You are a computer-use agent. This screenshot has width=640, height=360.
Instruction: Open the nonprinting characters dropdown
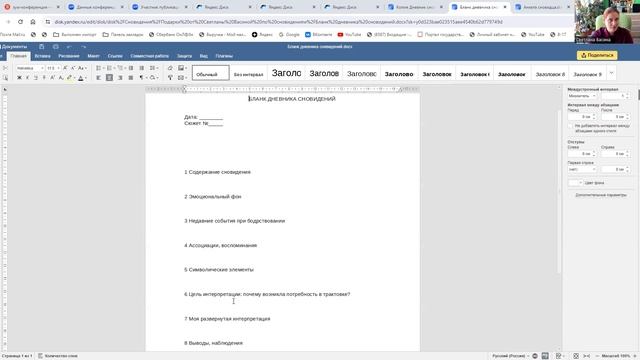click(x=146, y=78)
